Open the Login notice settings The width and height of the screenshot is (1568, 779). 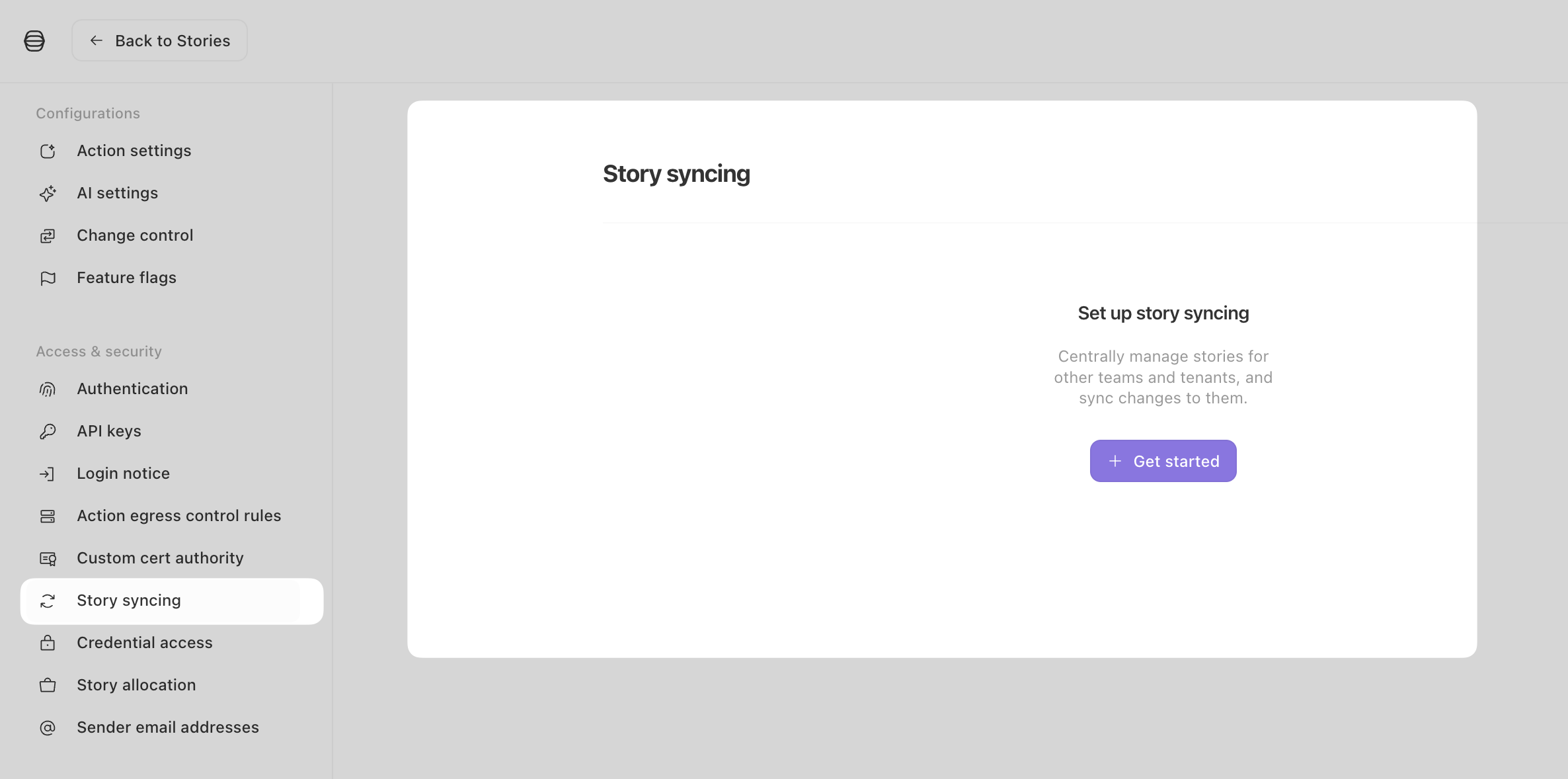click(x=172, y=473)
